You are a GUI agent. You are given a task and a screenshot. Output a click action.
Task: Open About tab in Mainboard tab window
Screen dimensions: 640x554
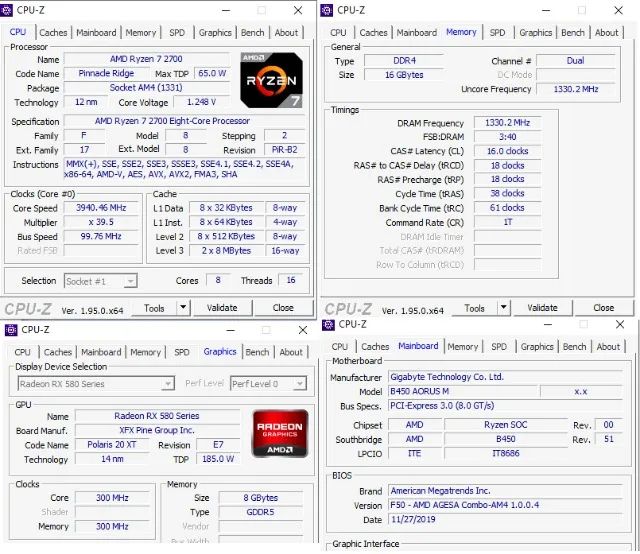[608, 347]
